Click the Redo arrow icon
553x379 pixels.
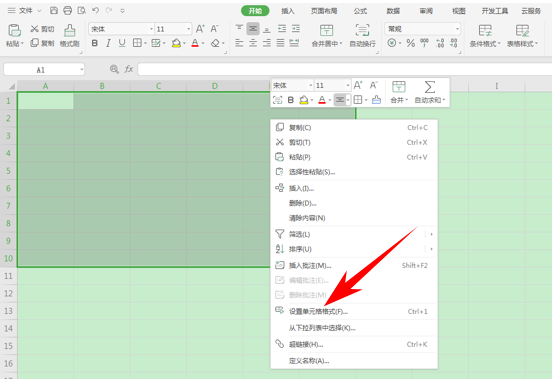(109, 11)
